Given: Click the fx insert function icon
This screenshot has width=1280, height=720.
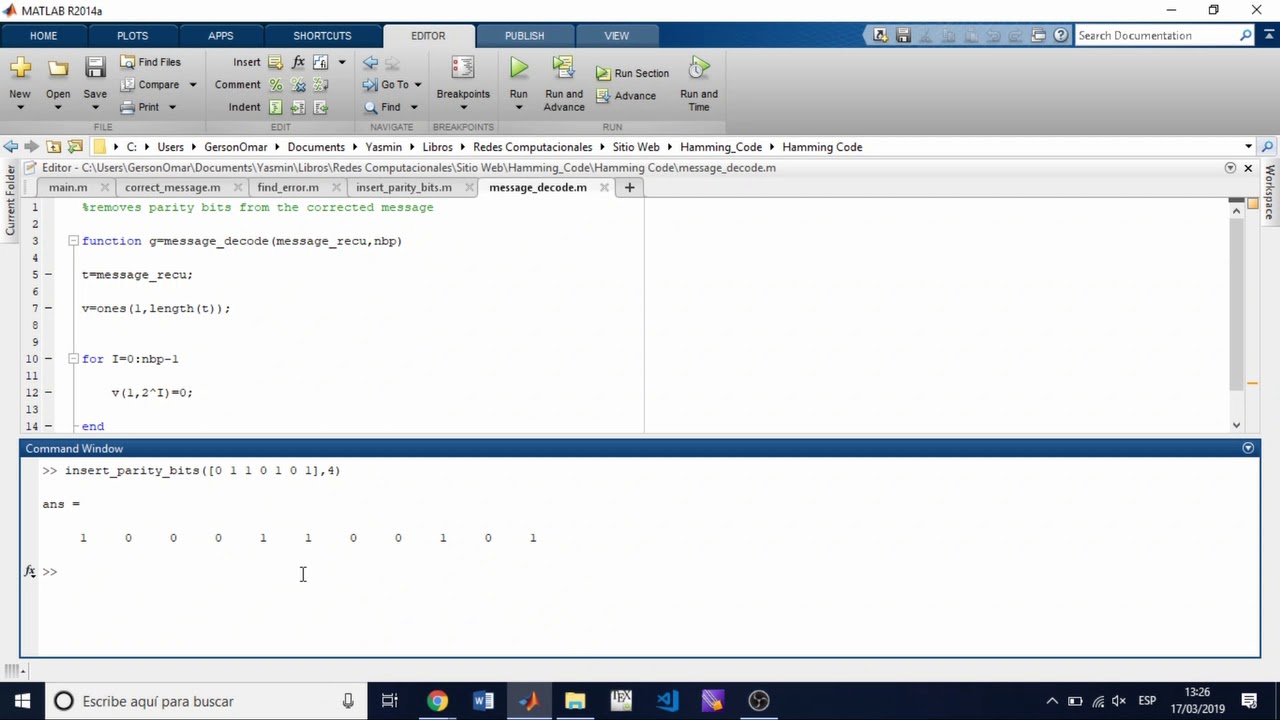Looking at the screenshot, I should pos(298,62).
